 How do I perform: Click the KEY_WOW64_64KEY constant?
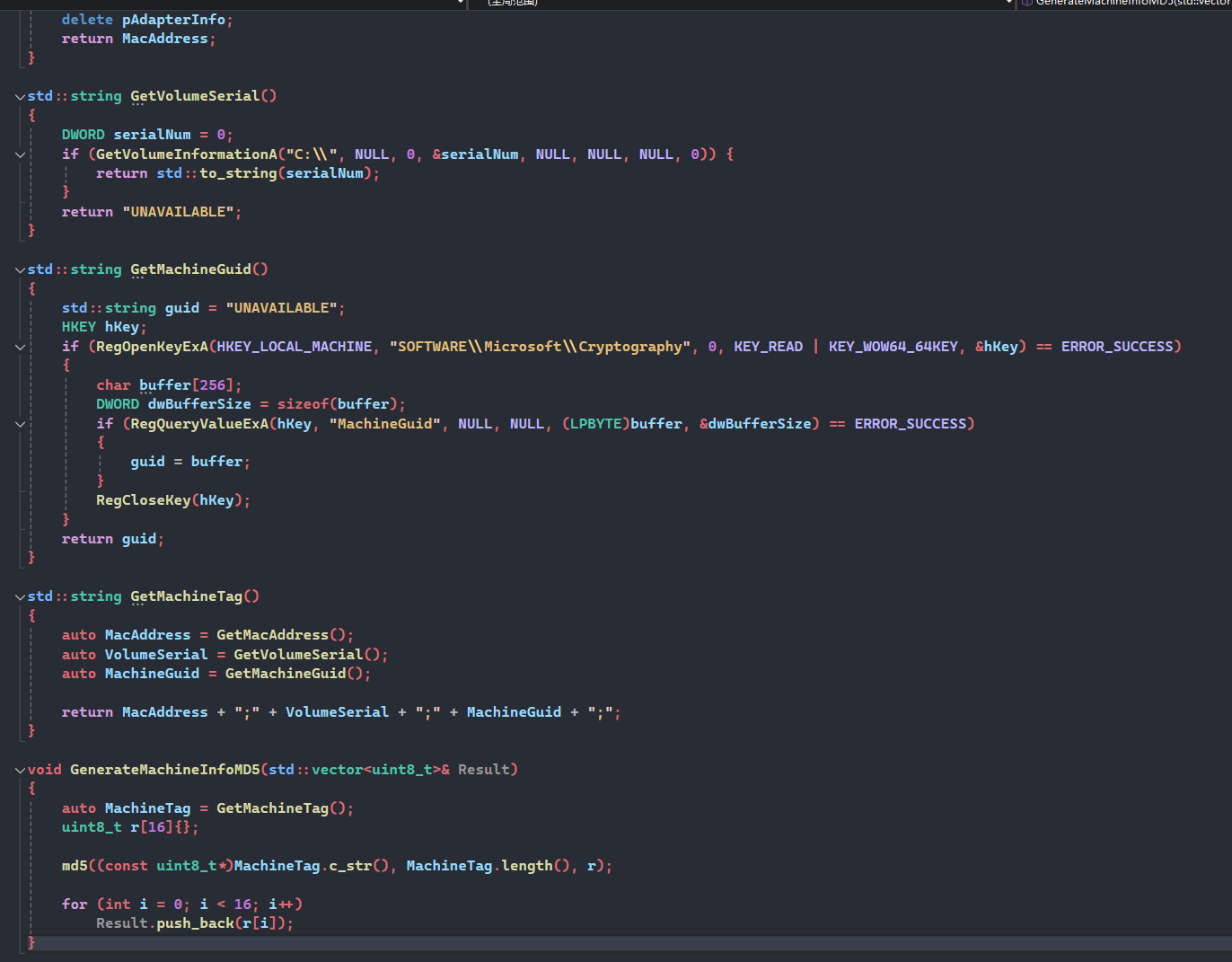pyautogui.click(x=893, y=347)
